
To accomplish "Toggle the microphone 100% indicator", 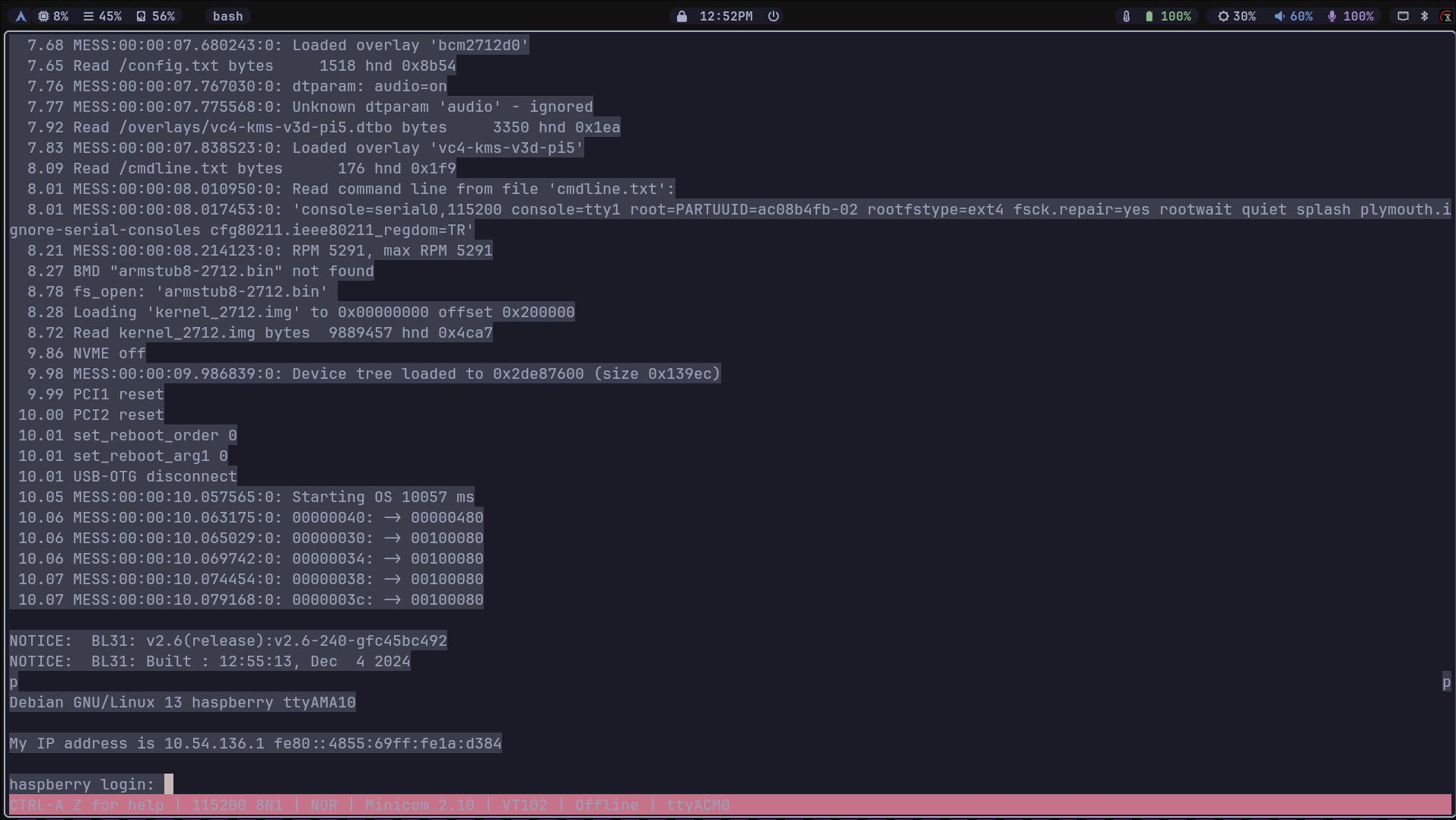I will (1351, 16).
